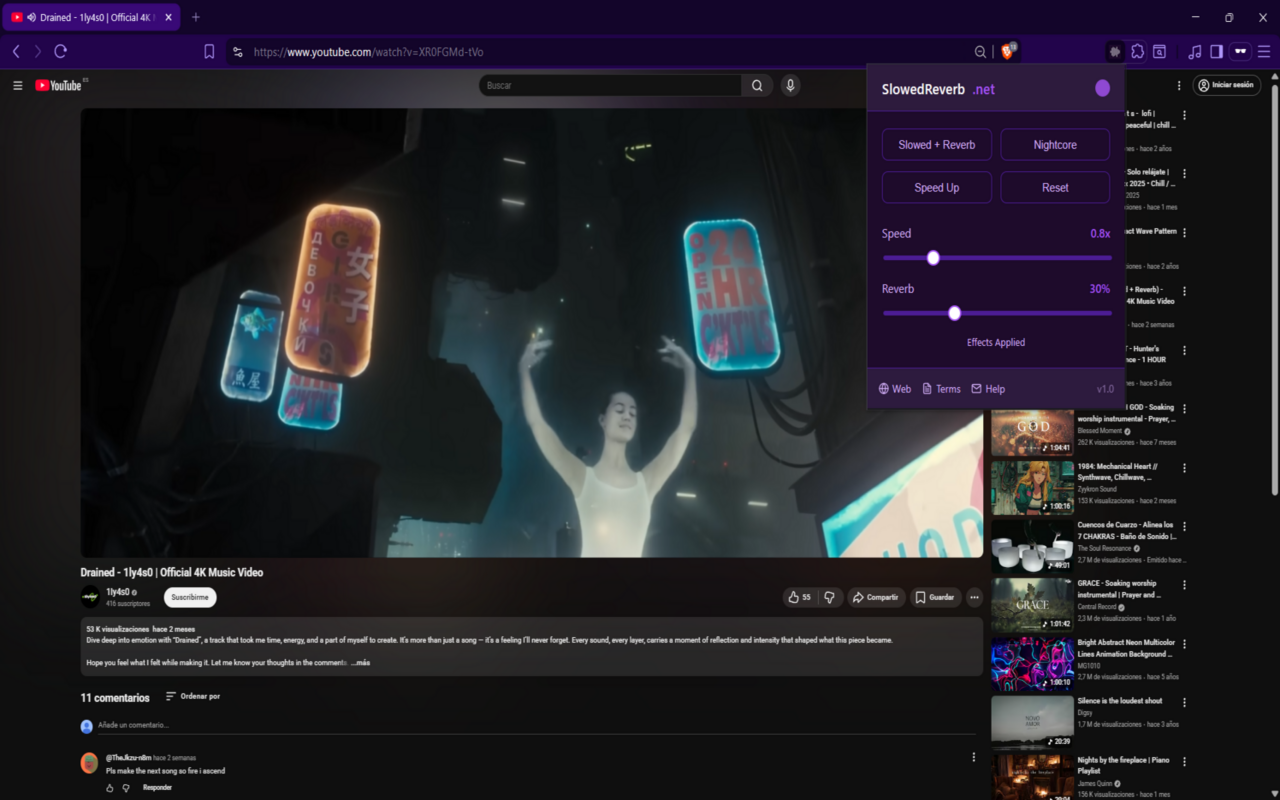Open the Web link in extension
Screen dimensions: 1280x800
[x=895, y=389]
